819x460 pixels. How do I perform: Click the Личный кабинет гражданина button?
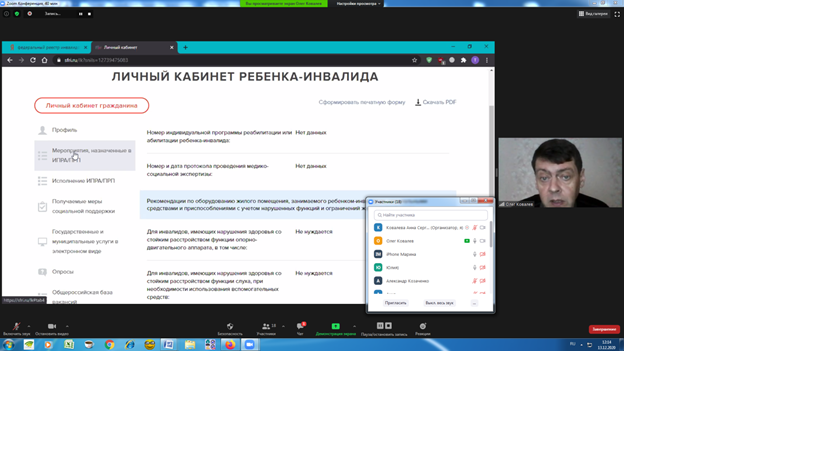(x=91, y=105)
